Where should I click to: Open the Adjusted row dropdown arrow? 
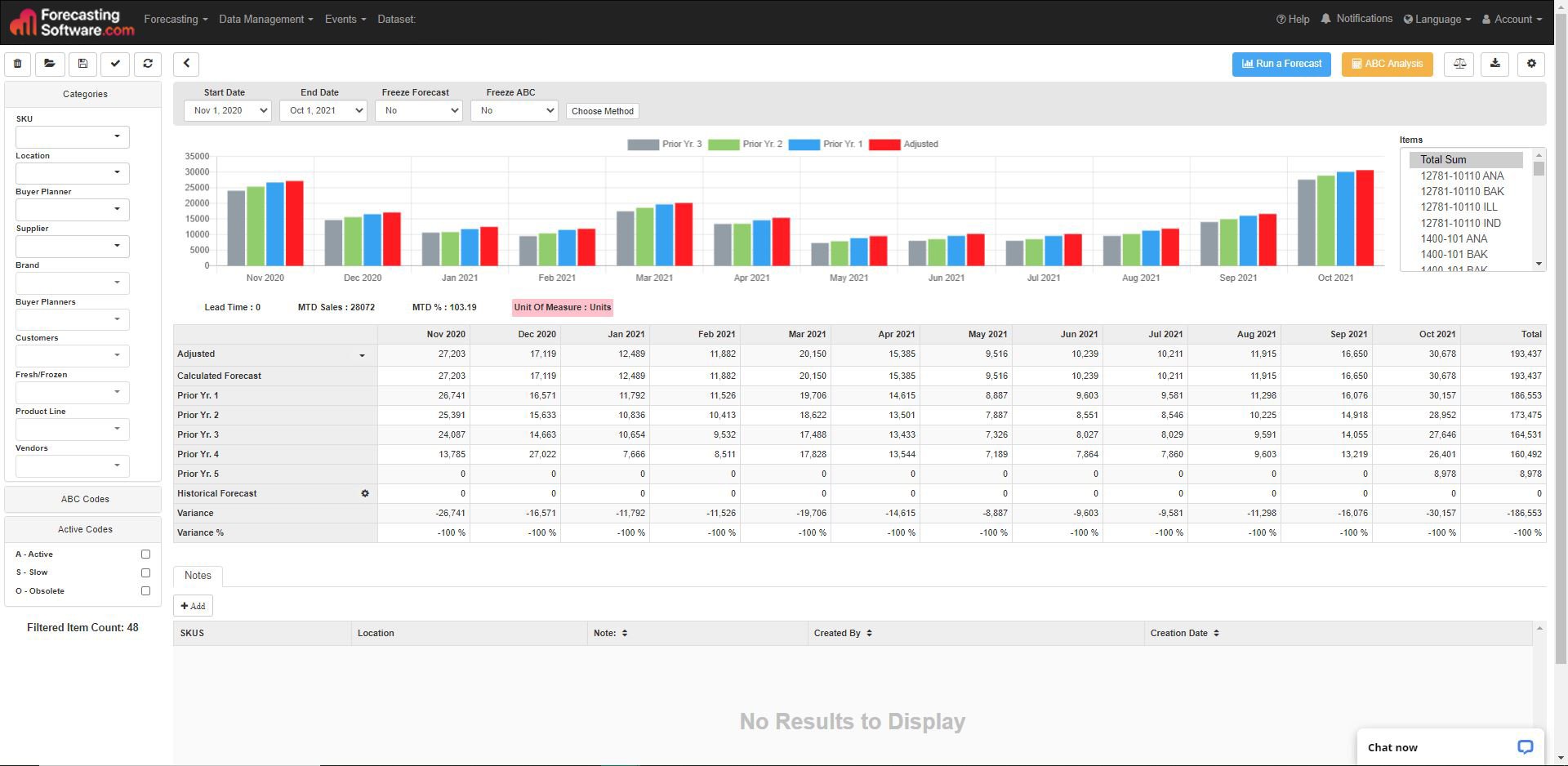(362, 355)
